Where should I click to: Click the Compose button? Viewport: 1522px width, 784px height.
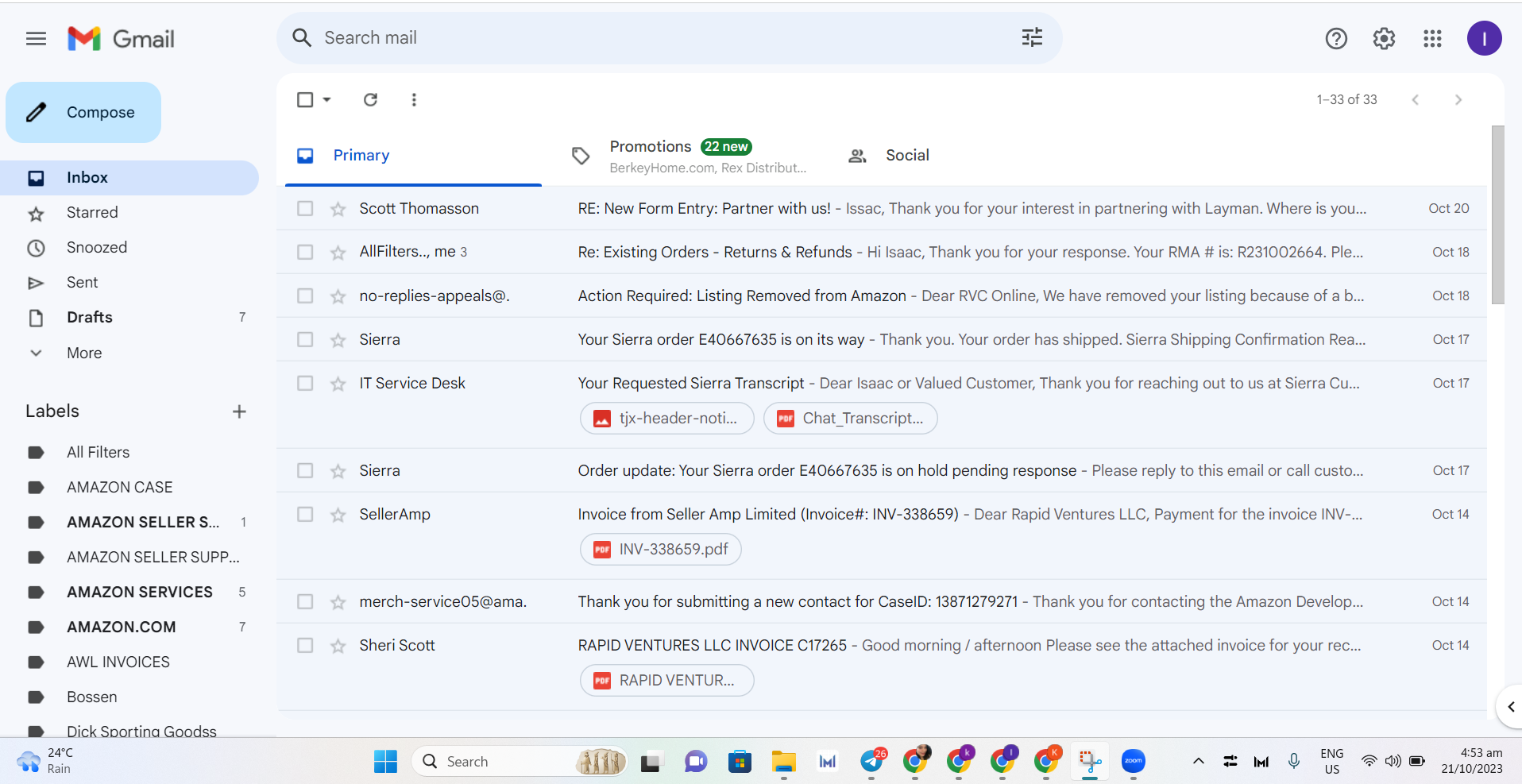point(83,112)
